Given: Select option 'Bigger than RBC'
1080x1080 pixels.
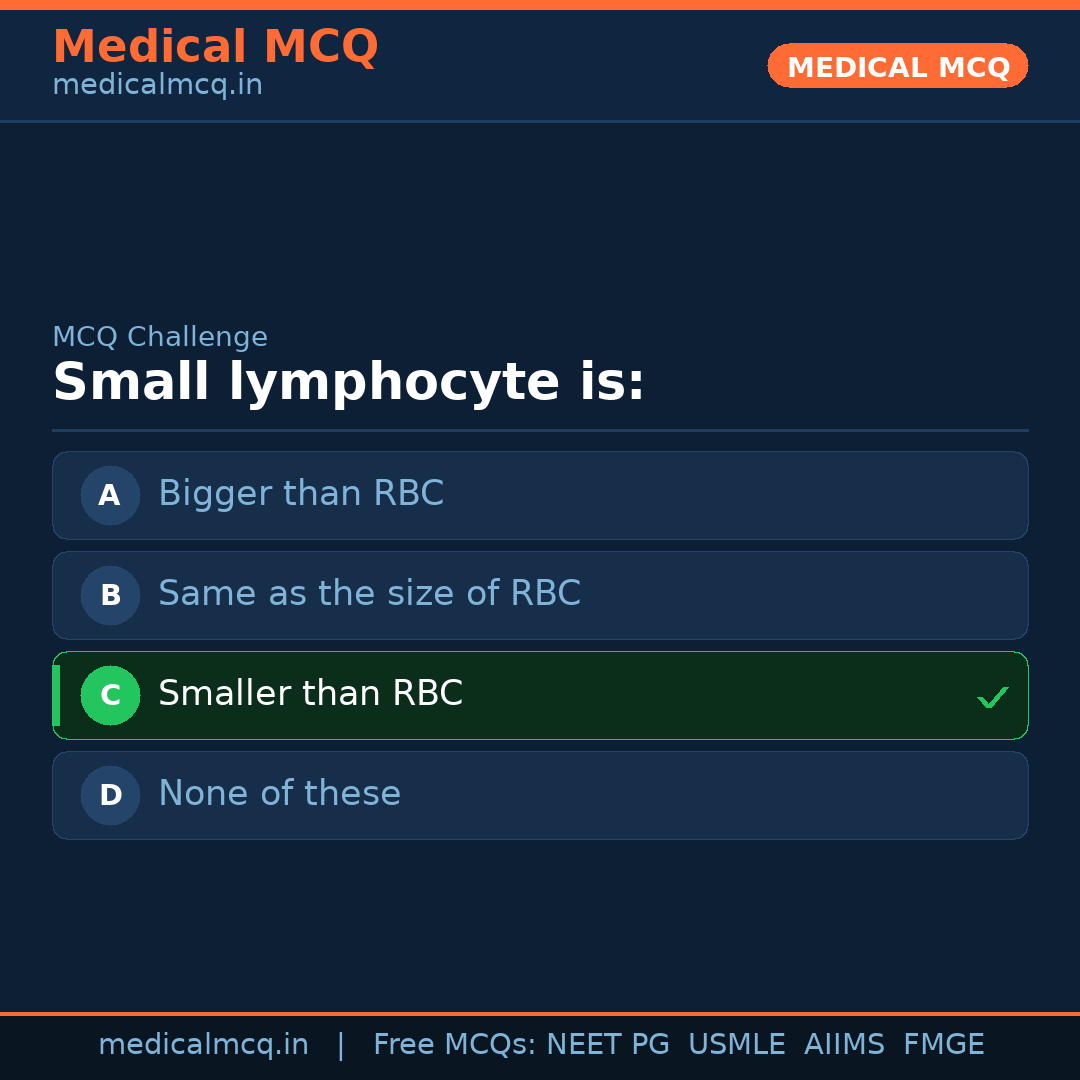Looking at the screenshot, I should (x=300, y=494).
